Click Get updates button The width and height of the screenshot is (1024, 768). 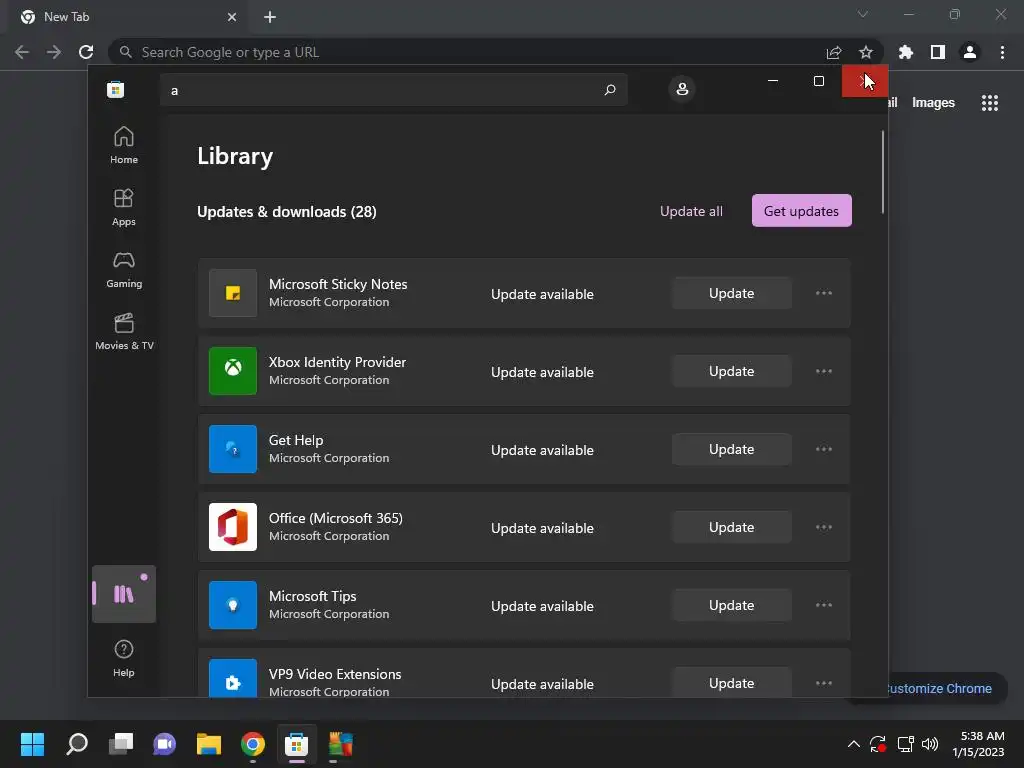[801, 211]
